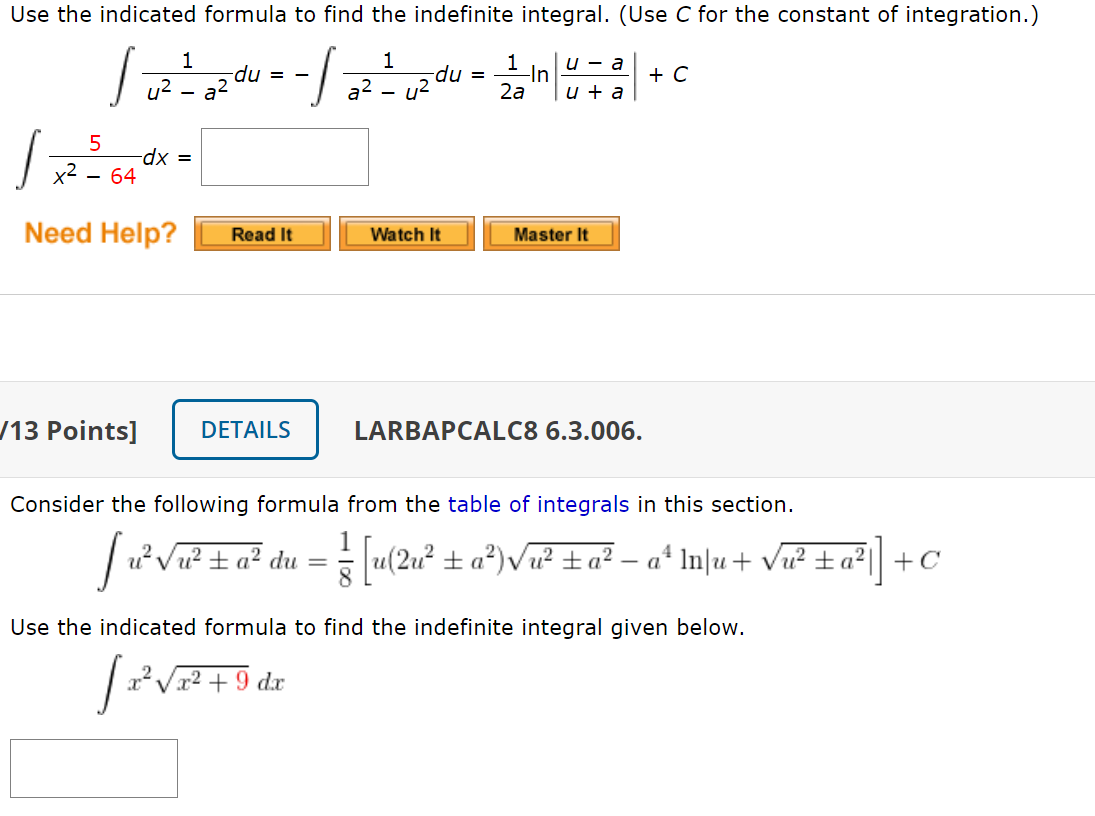Click the Need Help? label
The height and width of the screenshot is (816, 1095).
pyautogui.click(x=98, y=233)
